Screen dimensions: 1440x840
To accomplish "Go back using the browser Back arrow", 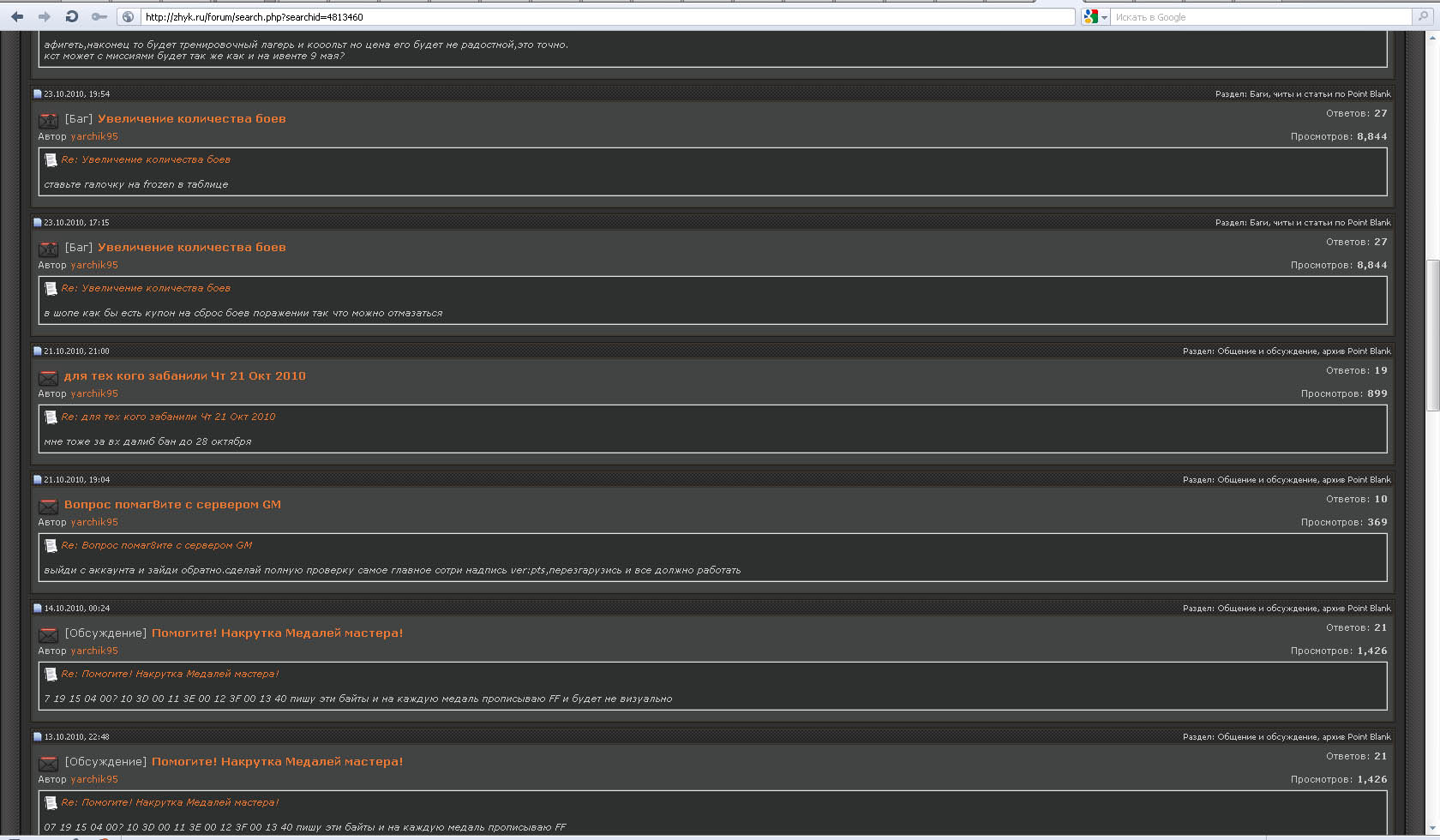I will point(17,16).
